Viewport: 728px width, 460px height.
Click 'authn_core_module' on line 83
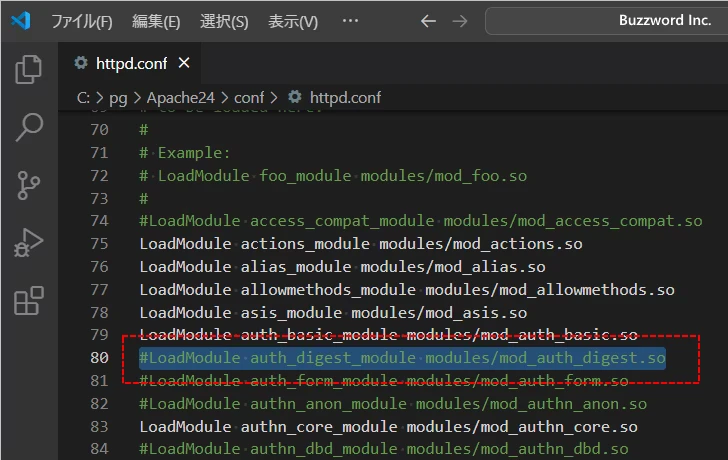[x=319, y=427]
